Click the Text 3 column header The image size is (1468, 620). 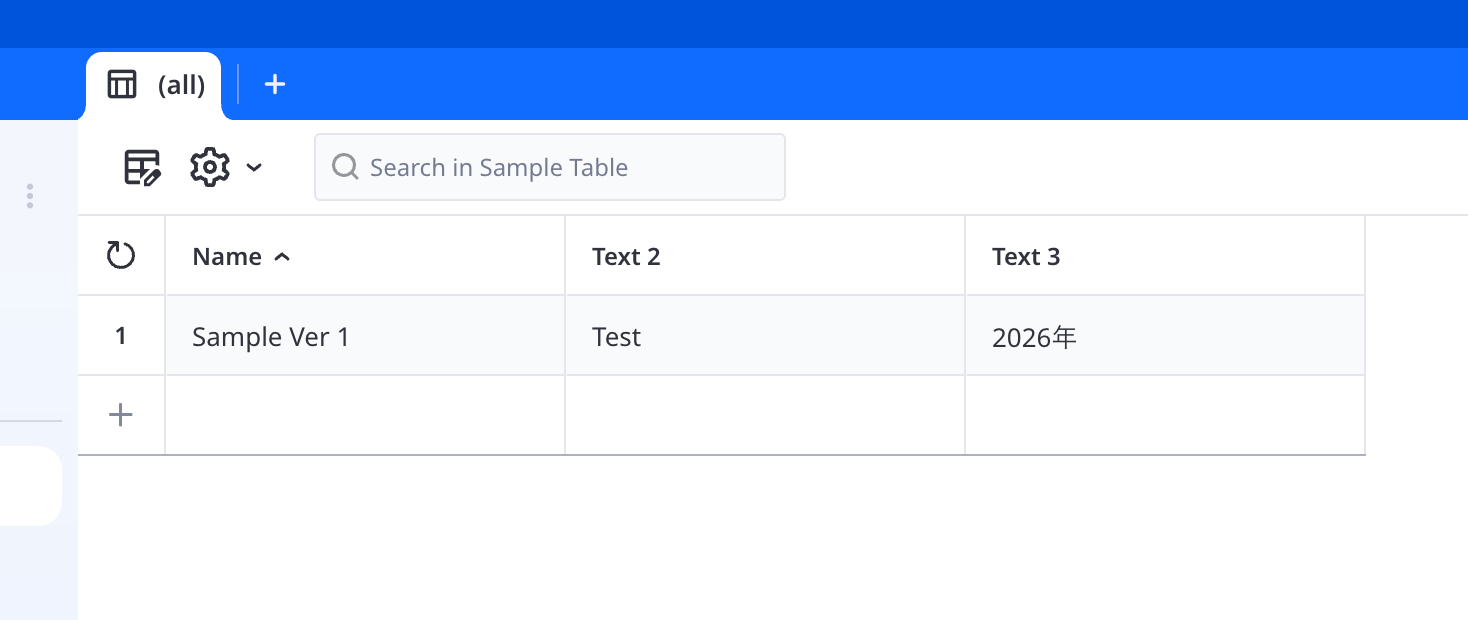pos(1026,257)
